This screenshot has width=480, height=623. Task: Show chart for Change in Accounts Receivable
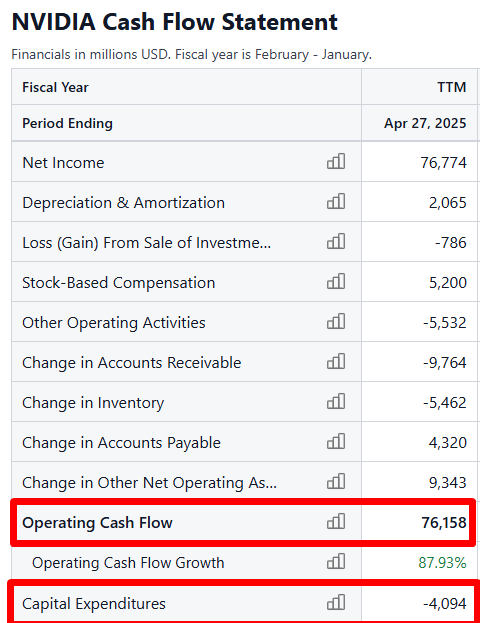(x=336, y=362)
